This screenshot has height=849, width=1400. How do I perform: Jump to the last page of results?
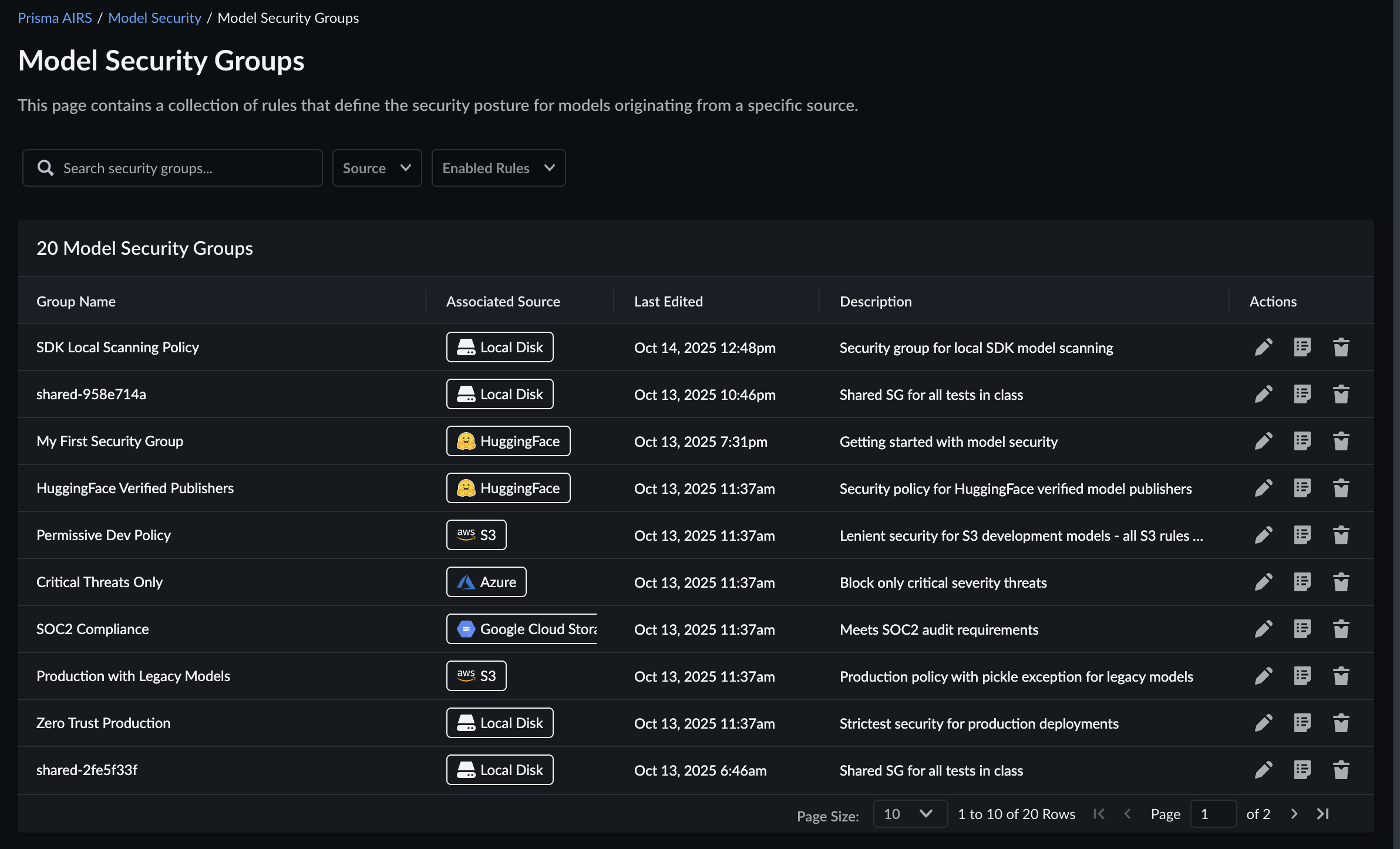(1322, 814)
